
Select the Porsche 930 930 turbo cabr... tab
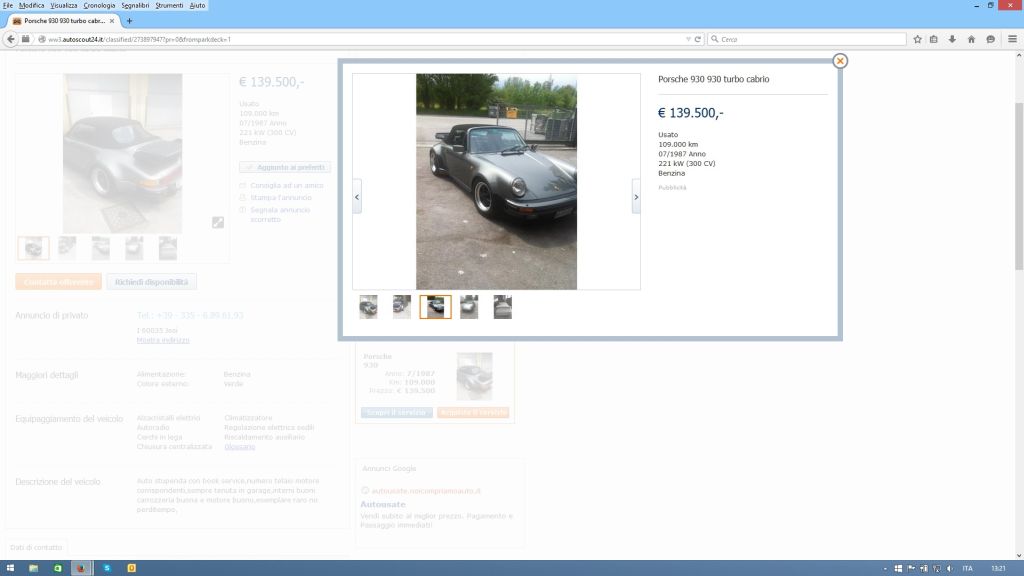click(x=64, y=21)
